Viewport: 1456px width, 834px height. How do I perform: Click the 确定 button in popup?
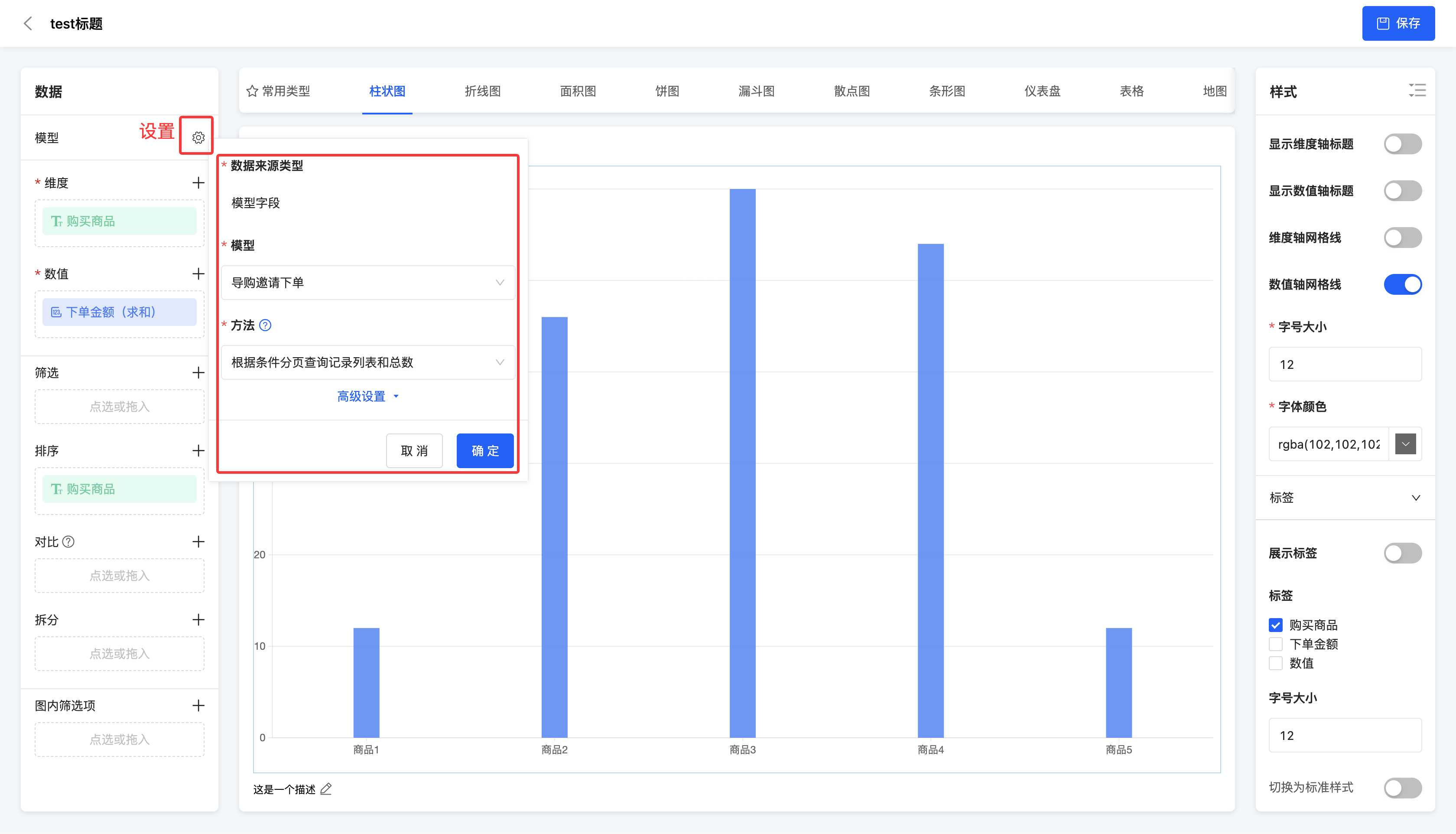[484, 451]
